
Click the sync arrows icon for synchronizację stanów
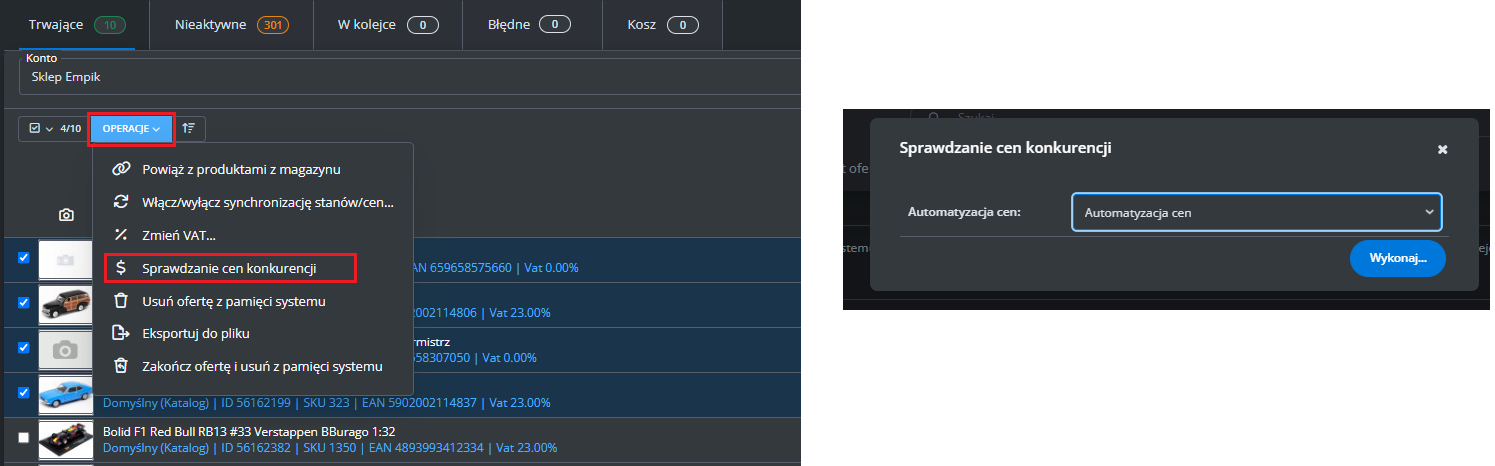tap(121, 202)
